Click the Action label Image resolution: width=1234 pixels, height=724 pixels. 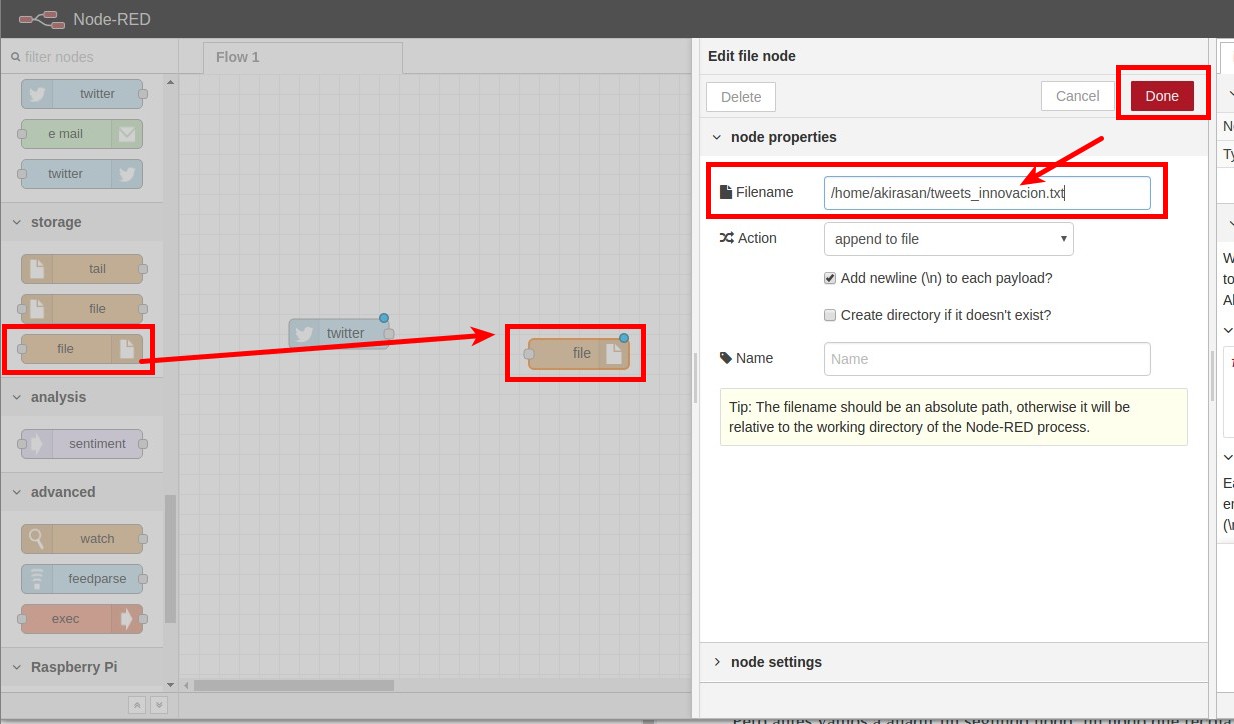click(748, 238)
